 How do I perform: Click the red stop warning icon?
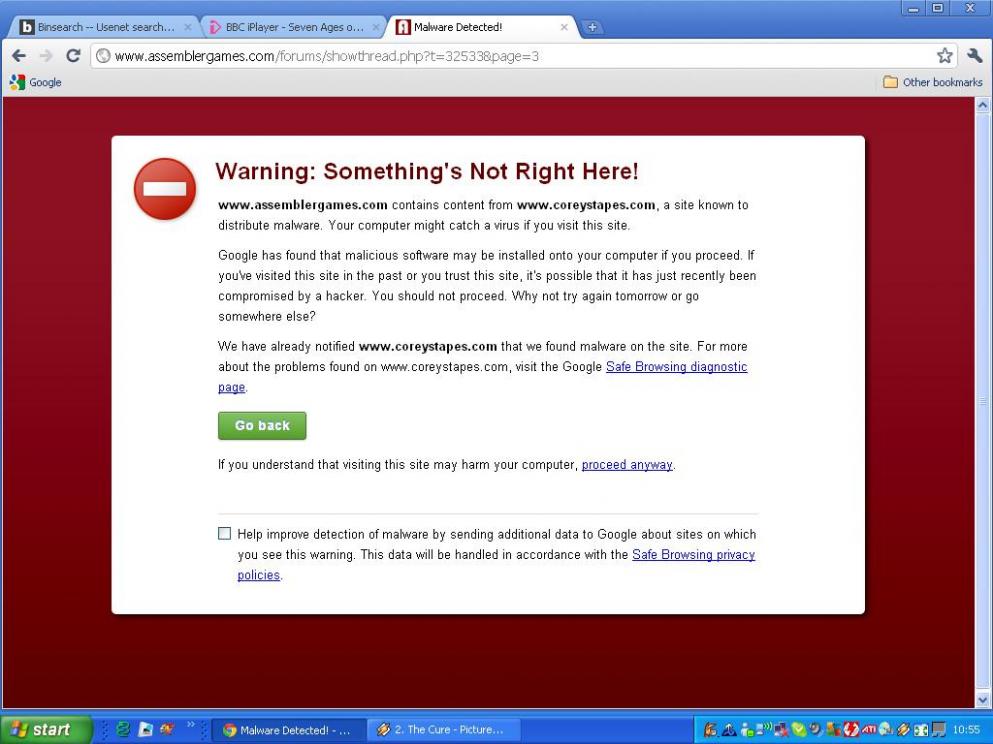click(x=165, y=189)
